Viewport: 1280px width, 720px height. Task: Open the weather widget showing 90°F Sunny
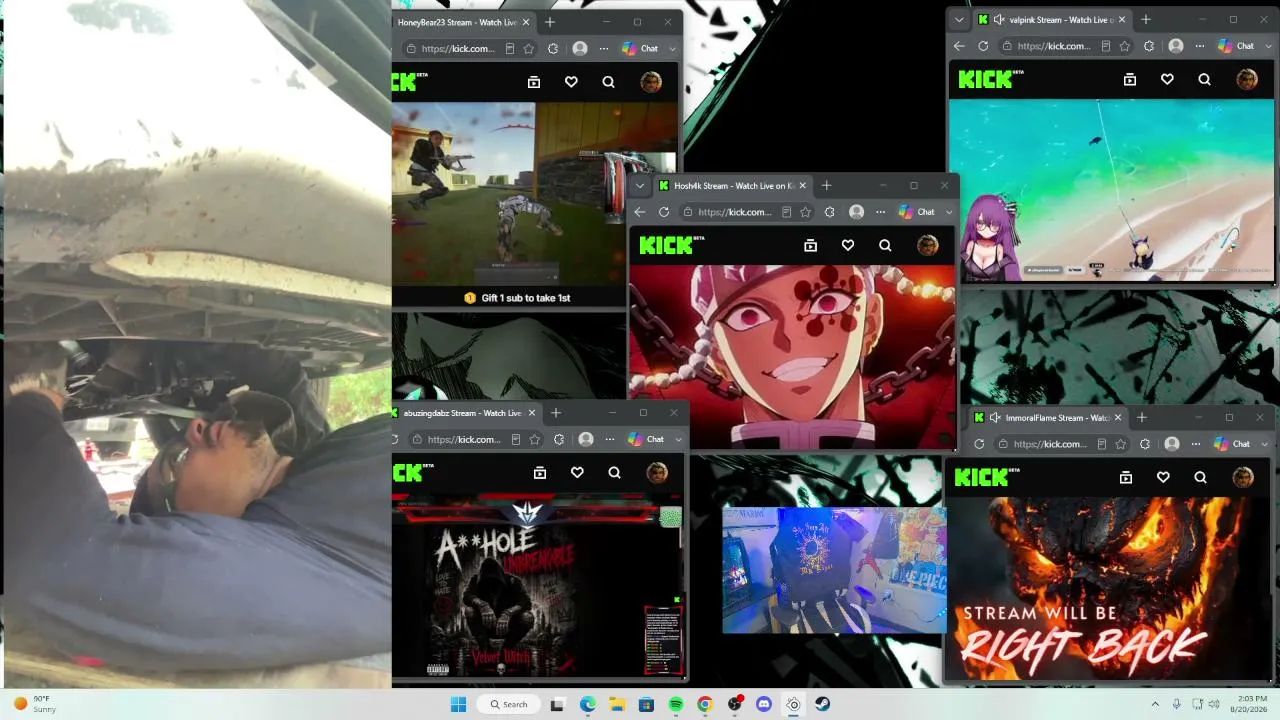(35, 704)
